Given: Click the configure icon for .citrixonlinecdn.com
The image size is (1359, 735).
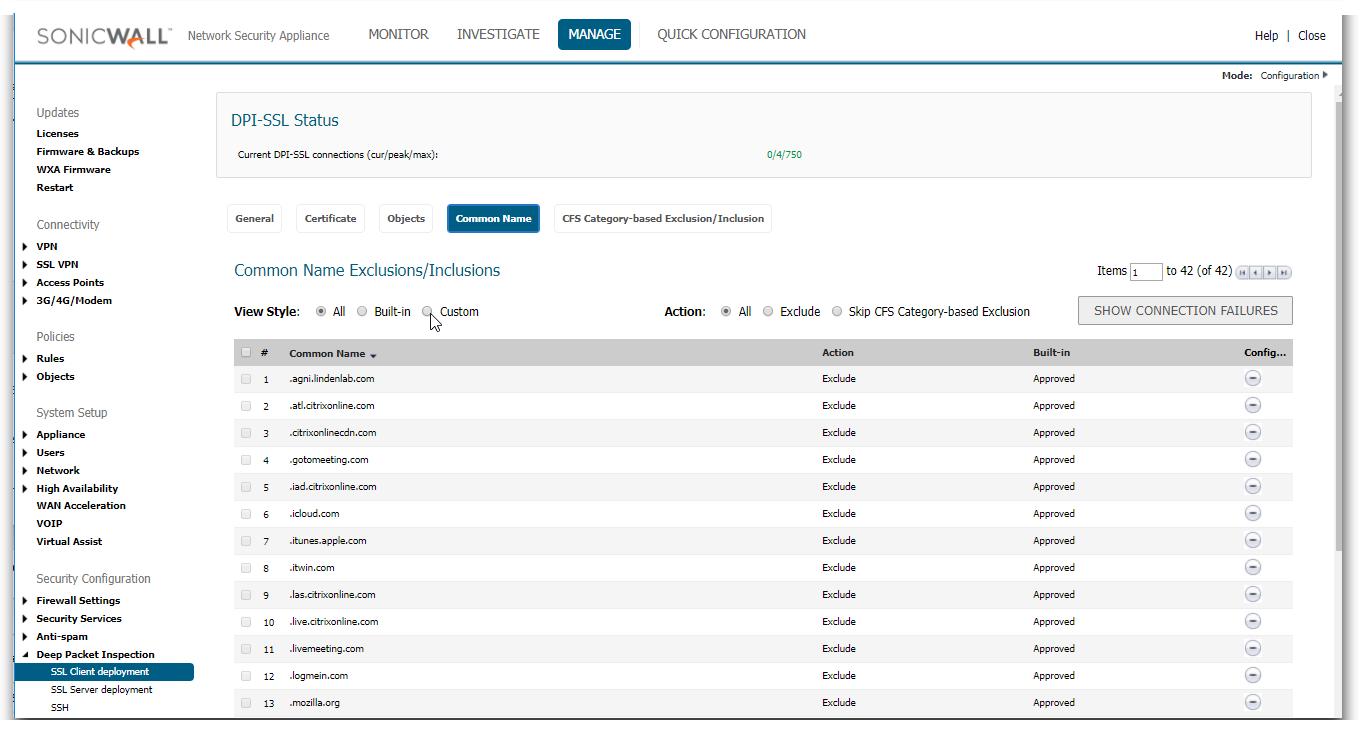Looking at the screenshot, I should [1252, 432].
